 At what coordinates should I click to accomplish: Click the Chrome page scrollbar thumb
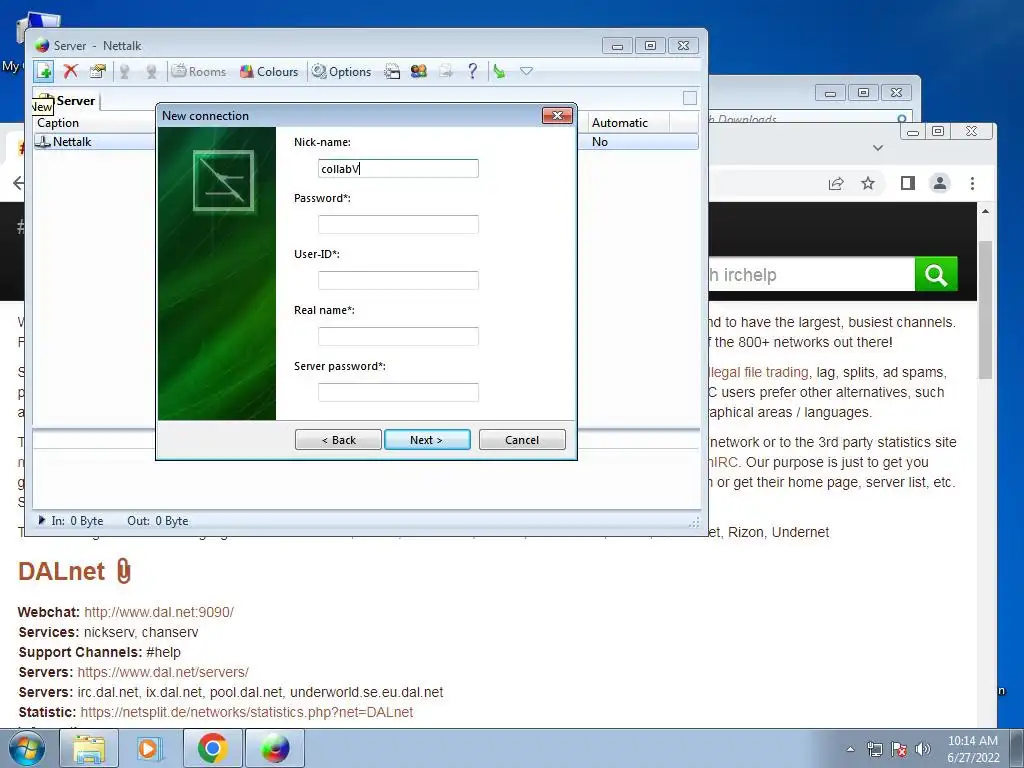click(x=985, y=309)
